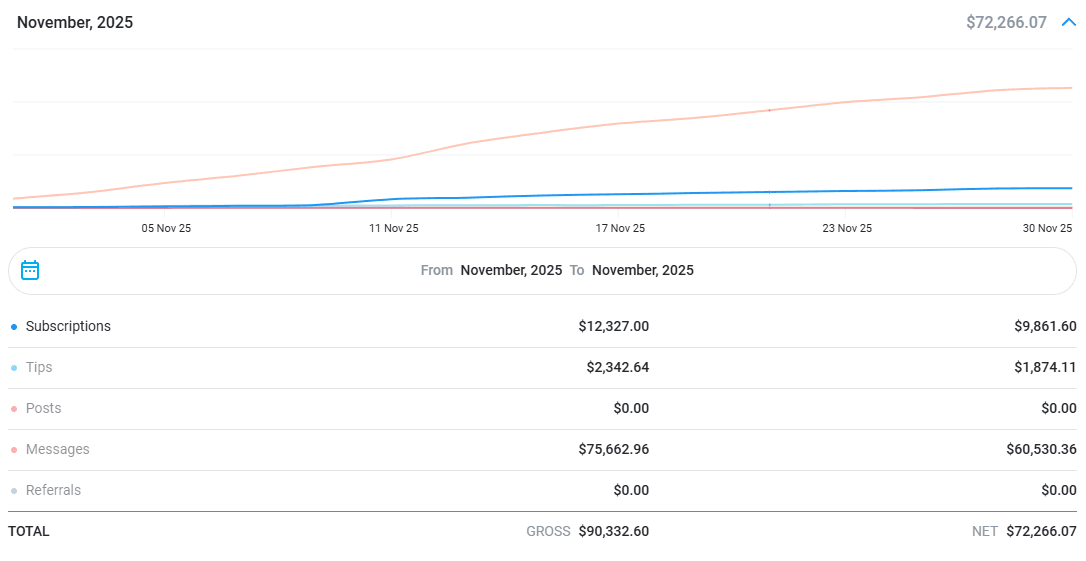Toggle the Tips legend dot
The image size is (1086, 561).
(14, 368)
